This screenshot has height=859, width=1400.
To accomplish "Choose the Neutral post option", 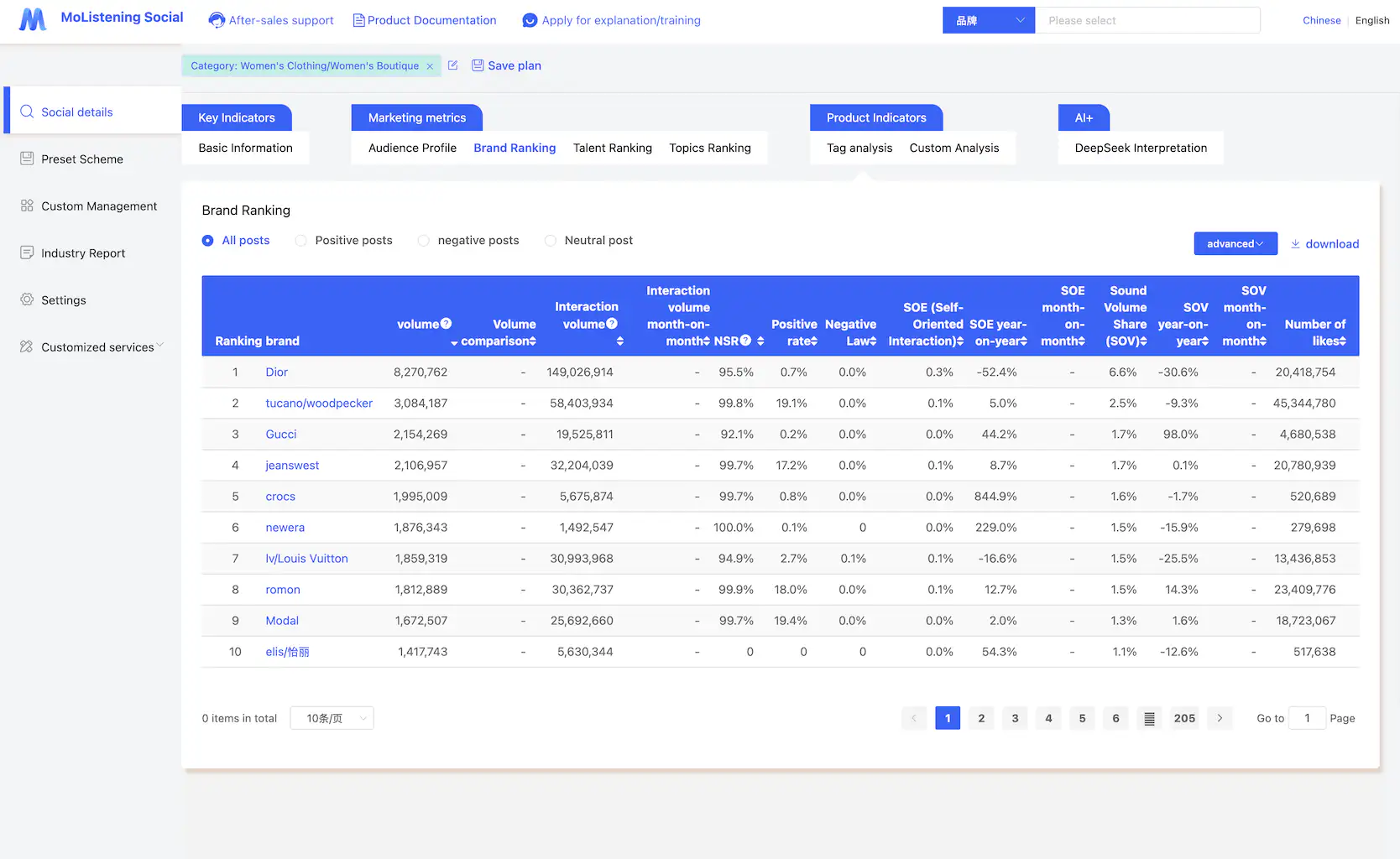I will tap(551, 240).
